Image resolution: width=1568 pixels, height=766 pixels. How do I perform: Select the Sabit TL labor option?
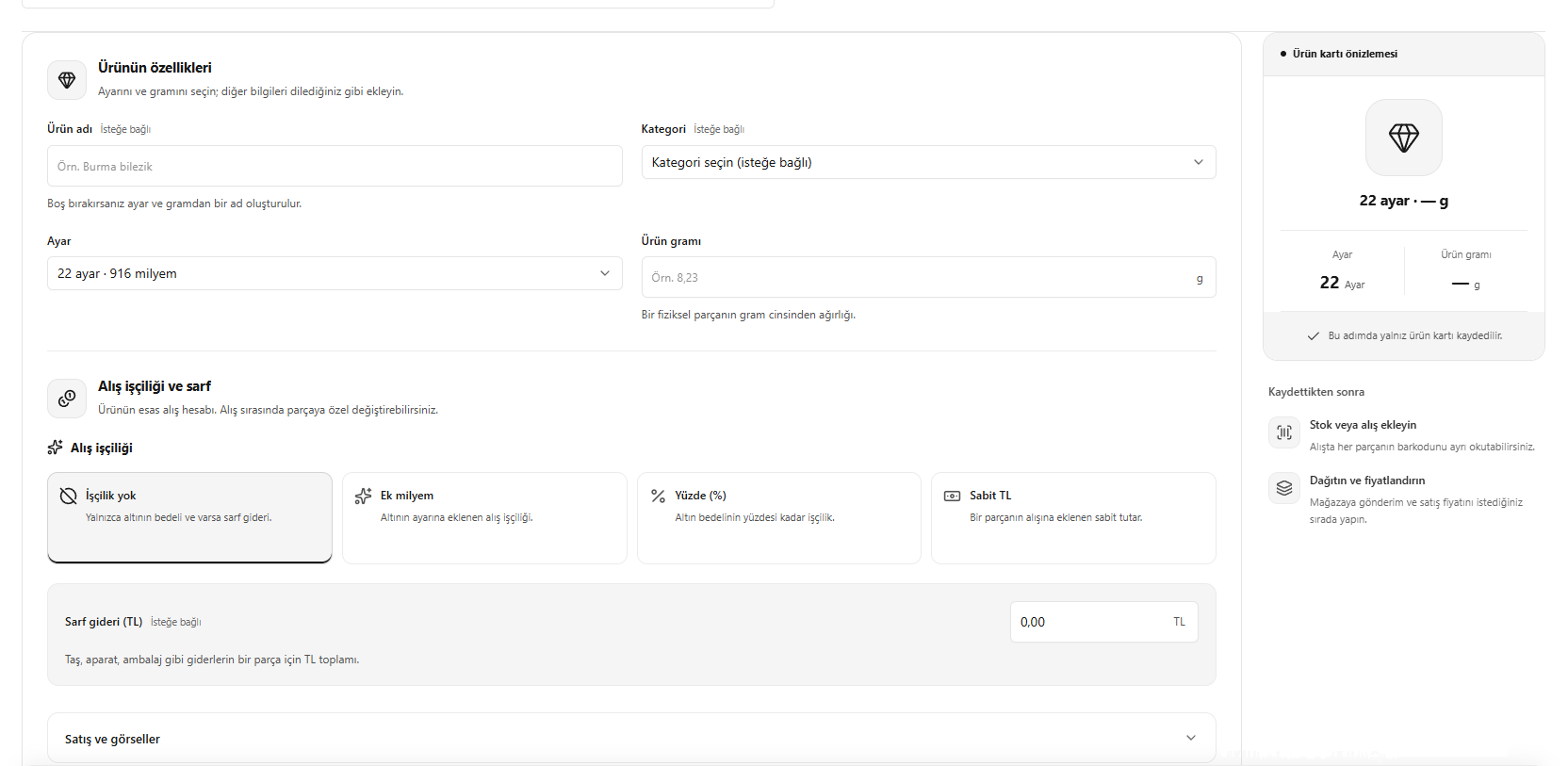point(1073,517)
